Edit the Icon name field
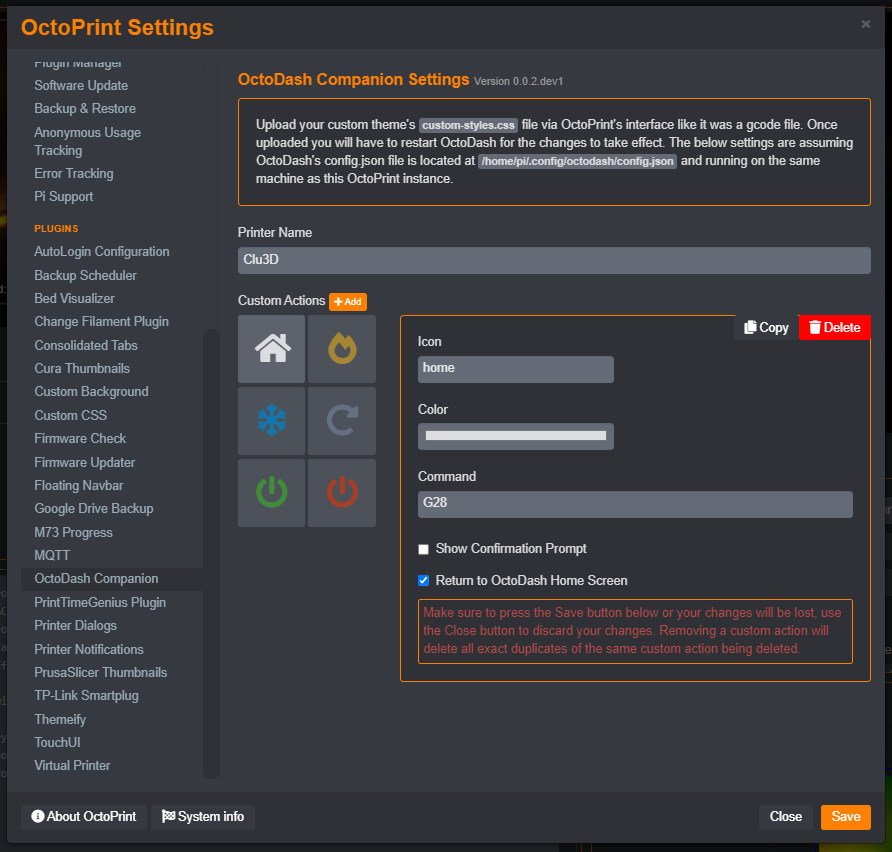The image size is (892, 852). click(515, 369)
